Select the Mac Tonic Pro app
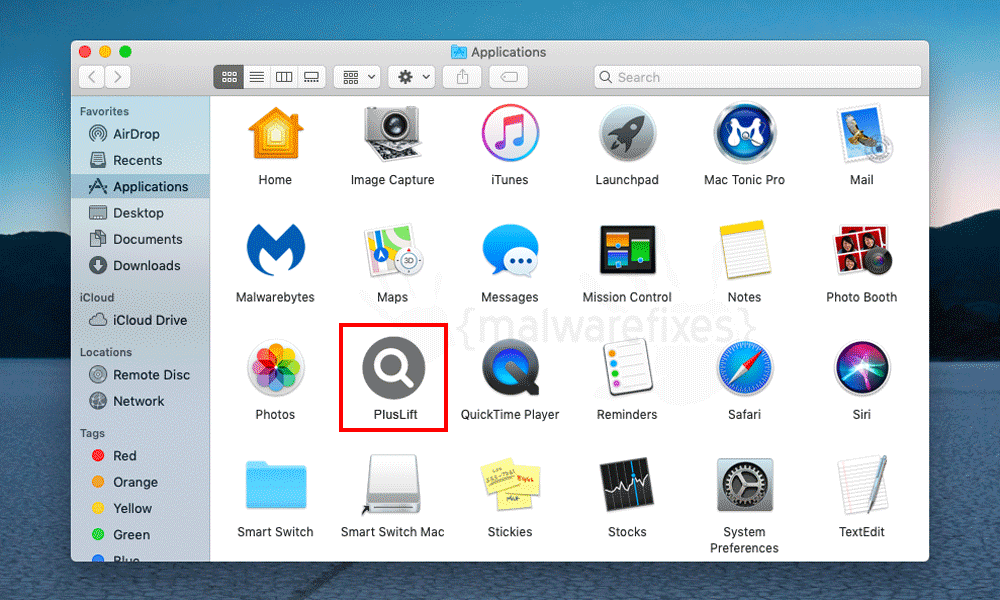 tap(744, 133)
